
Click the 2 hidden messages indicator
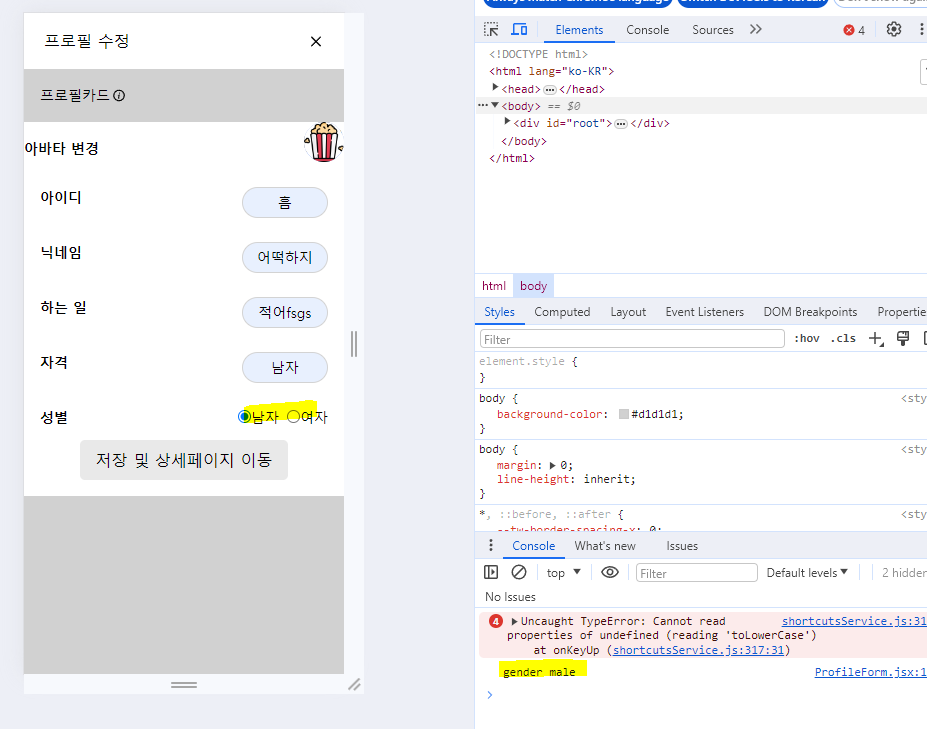(903, 572)
